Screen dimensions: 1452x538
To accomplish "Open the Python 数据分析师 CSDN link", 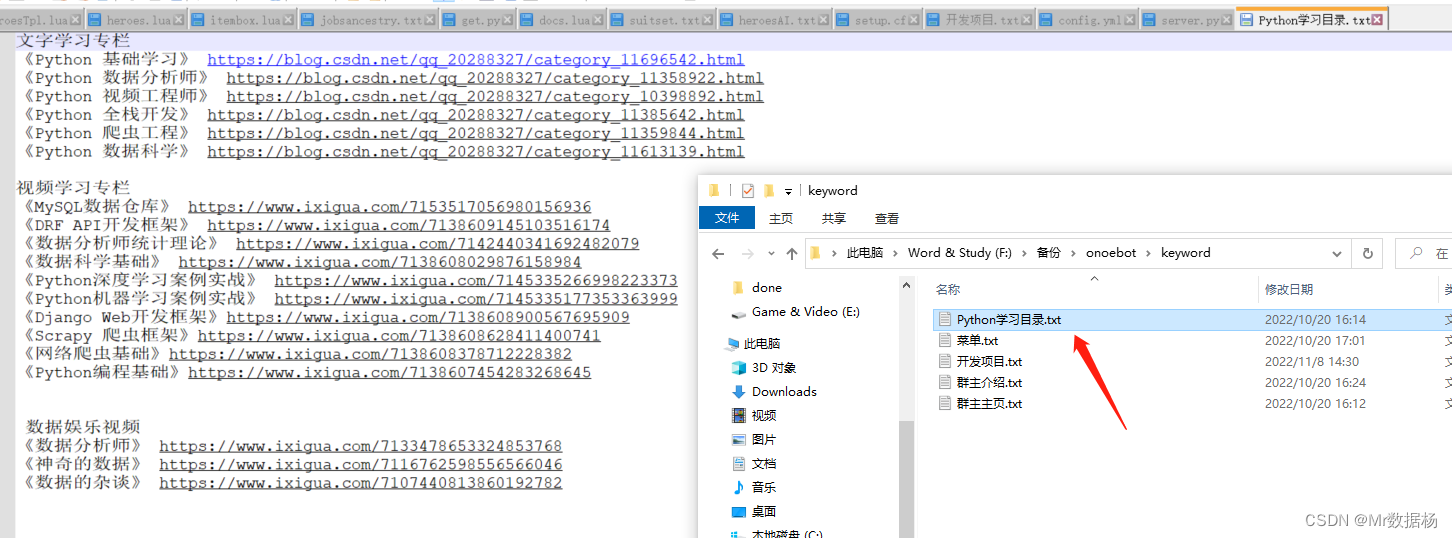I will tap(494, 78).
